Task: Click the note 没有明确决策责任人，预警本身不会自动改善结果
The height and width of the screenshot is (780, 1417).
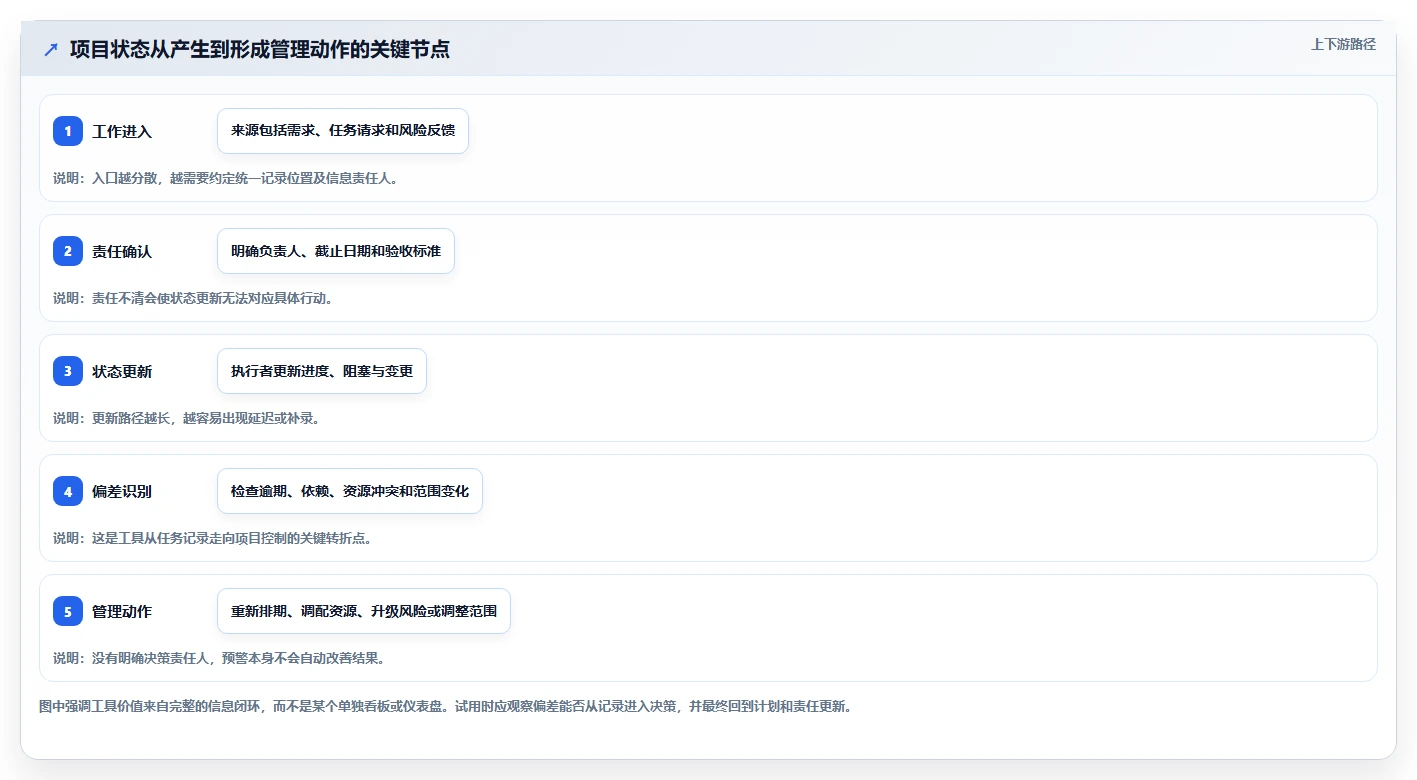Action: coord(219,658)
